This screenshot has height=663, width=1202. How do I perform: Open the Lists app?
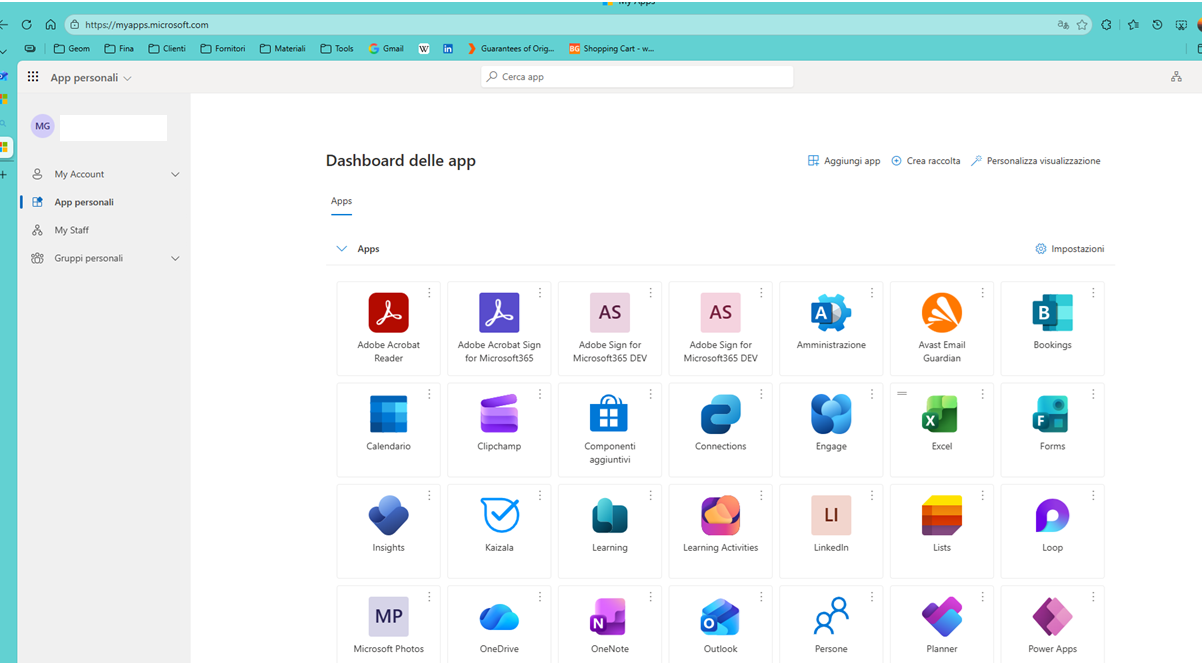click(x=941, y=531)
